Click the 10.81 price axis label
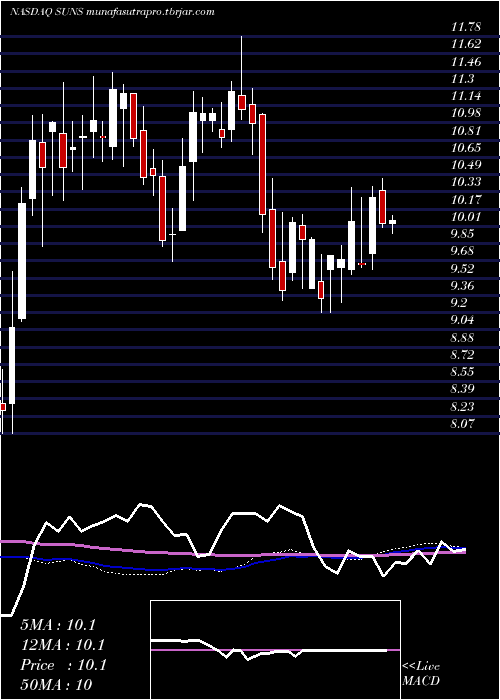The width and height of the screenshot is (500, 700). coord(466,131)
